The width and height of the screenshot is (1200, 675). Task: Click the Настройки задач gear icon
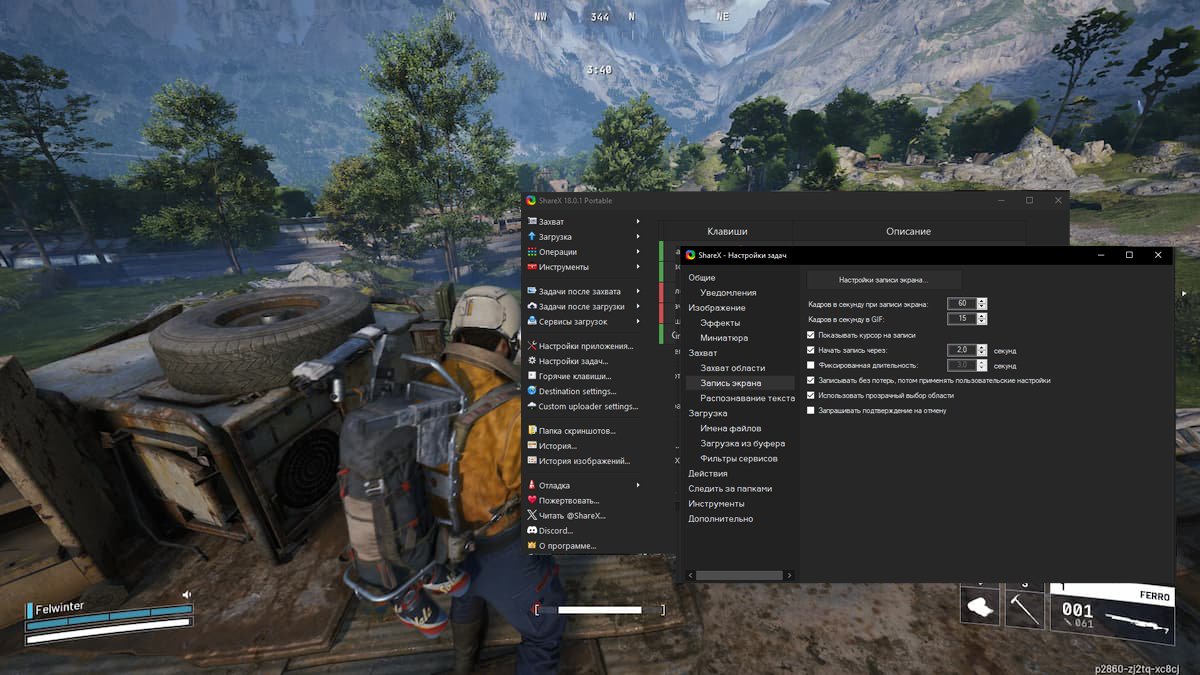pyautogui.click(x=532, y=361)
